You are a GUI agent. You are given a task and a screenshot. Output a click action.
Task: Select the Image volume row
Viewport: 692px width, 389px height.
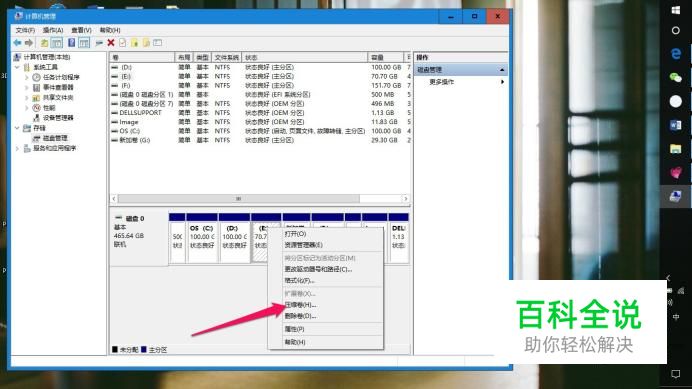point(260,122)
